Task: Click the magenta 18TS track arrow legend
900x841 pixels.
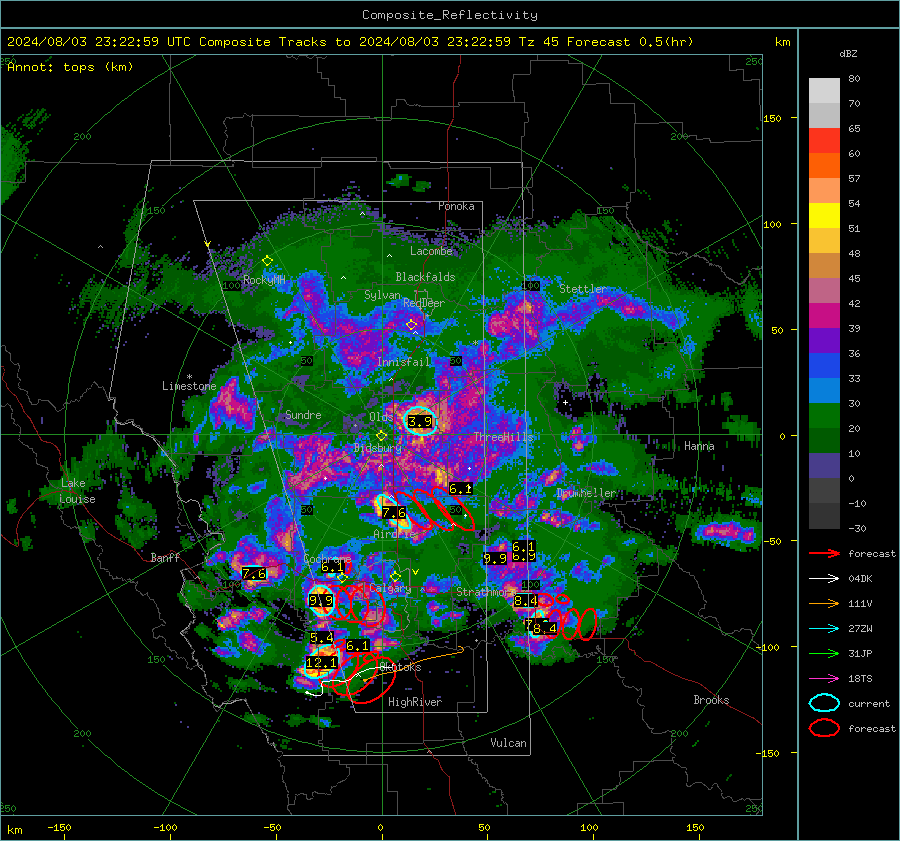Action: click(824, 679)
